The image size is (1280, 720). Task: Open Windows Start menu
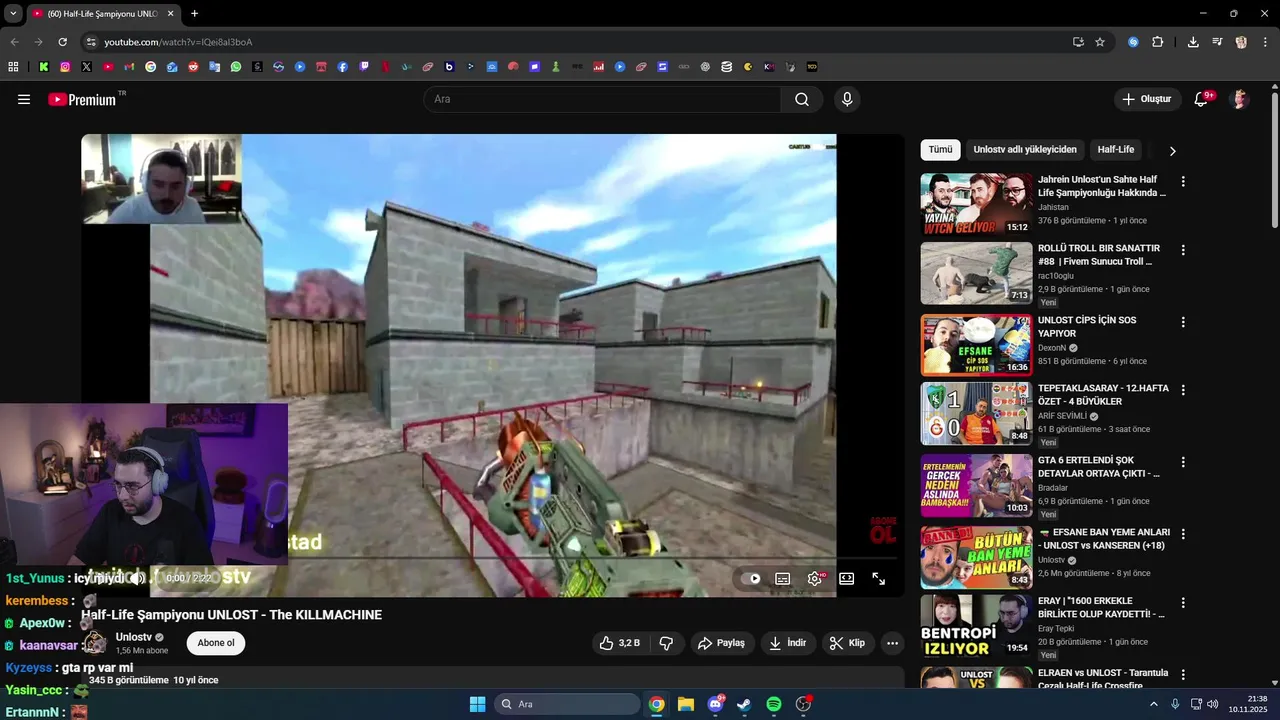point(477,704)
